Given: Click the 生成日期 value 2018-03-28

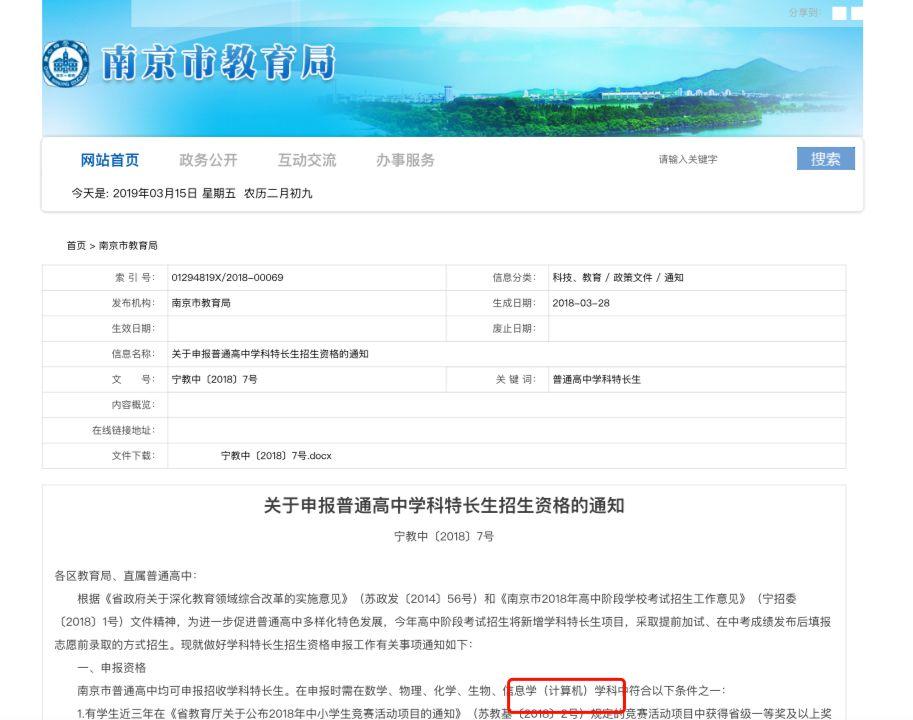Looking at the screenshot, I should (x=581, y=303).
